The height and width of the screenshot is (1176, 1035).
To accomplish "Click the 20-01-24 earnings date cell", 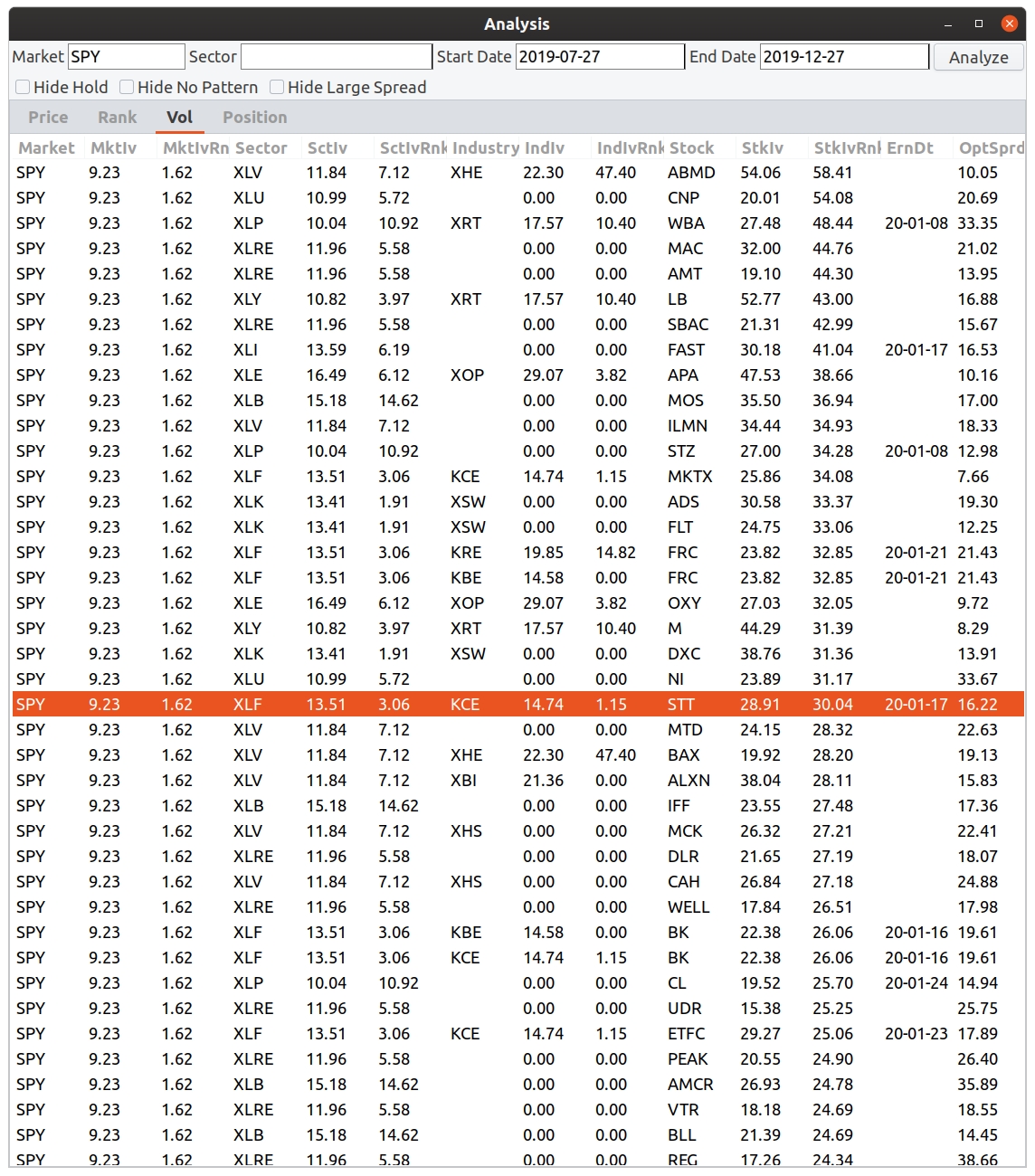I will (916, 983).
